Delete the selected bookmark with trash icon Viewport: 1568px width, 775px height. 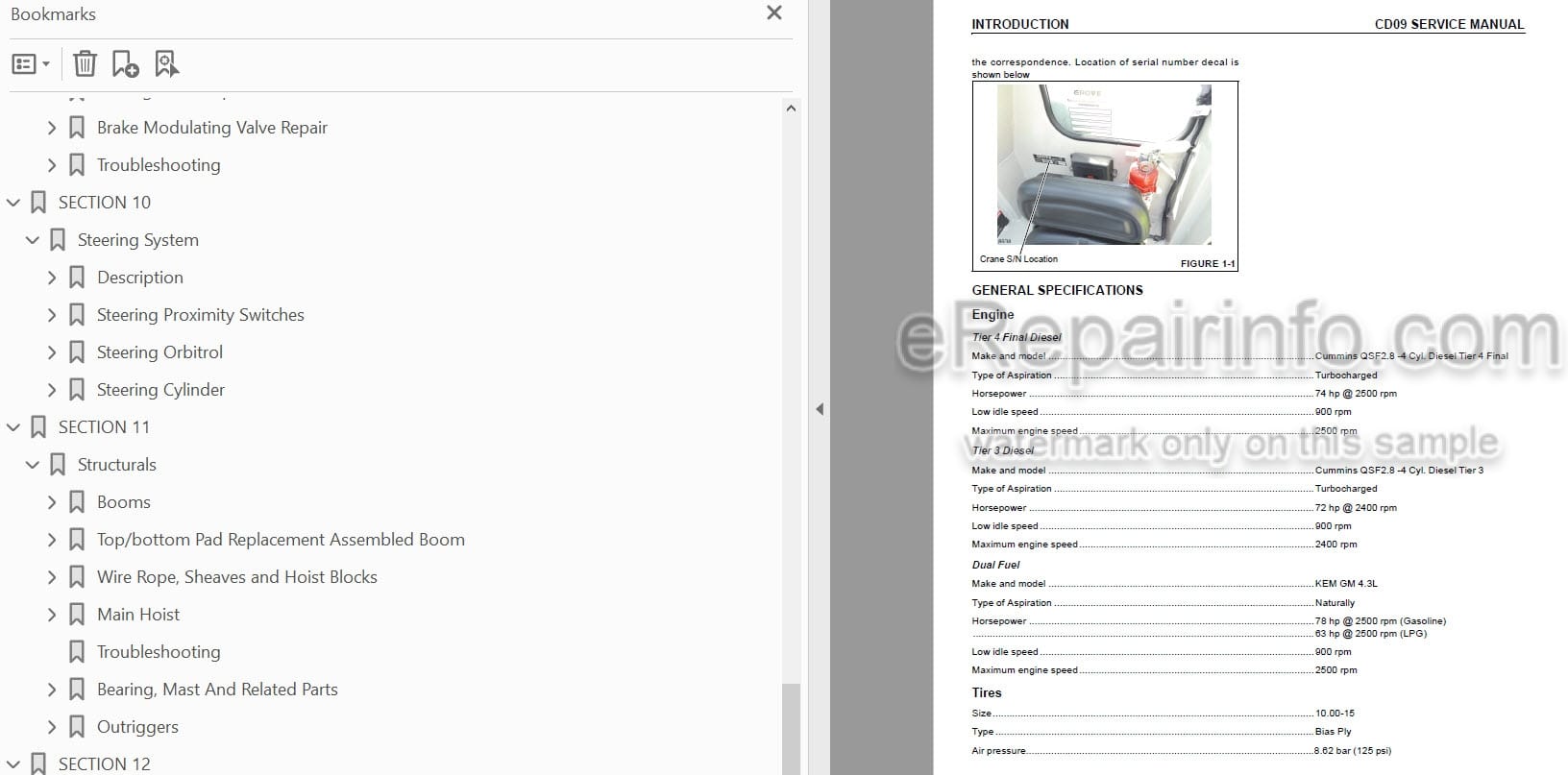(x=85, y=64)
